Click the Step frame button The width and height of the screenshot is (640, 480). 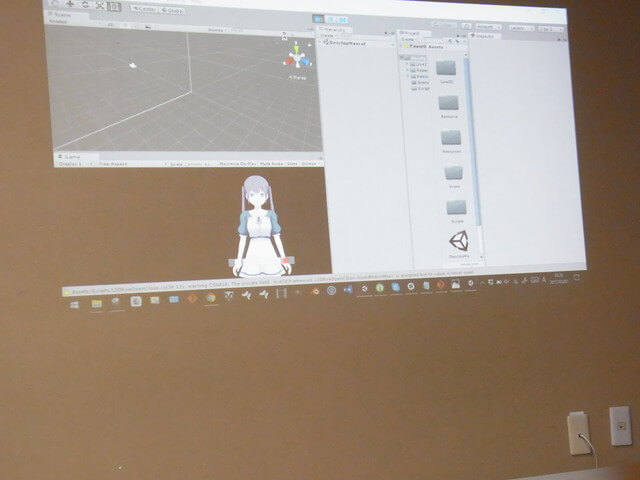click(342, 20)
